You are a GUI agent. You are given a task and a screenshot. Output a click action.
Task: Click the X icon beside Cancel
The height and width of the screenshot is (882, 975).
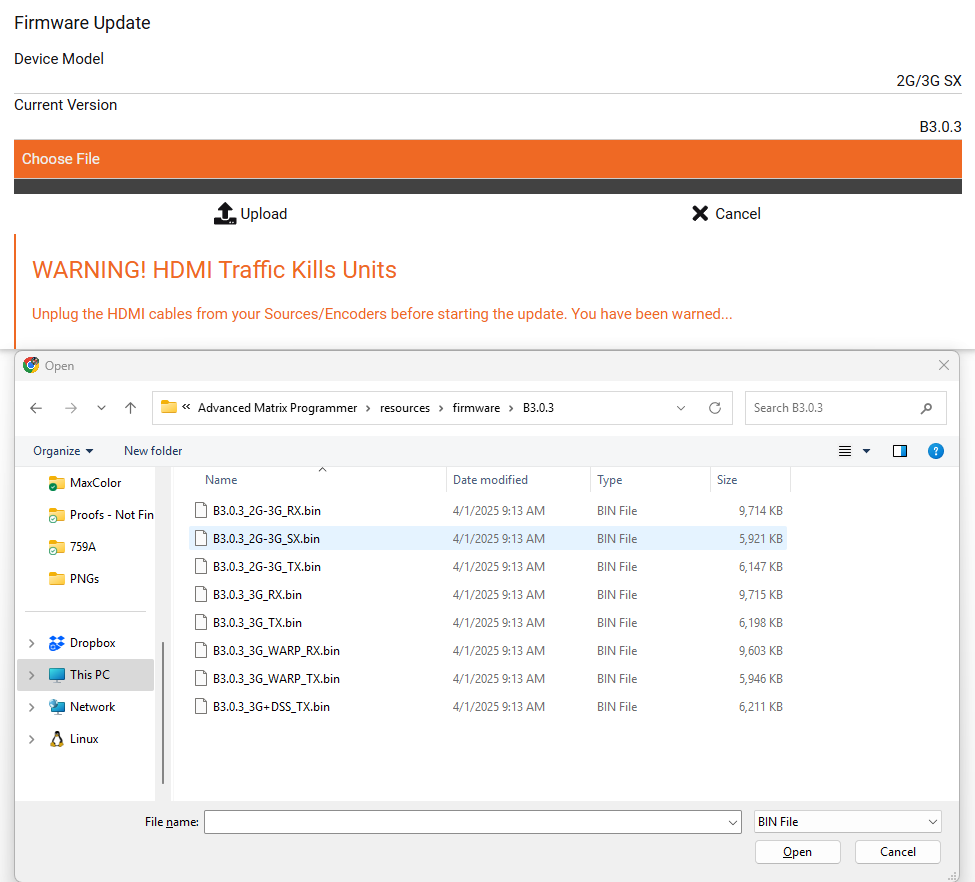pyautogui.click(x=700, y=213)
